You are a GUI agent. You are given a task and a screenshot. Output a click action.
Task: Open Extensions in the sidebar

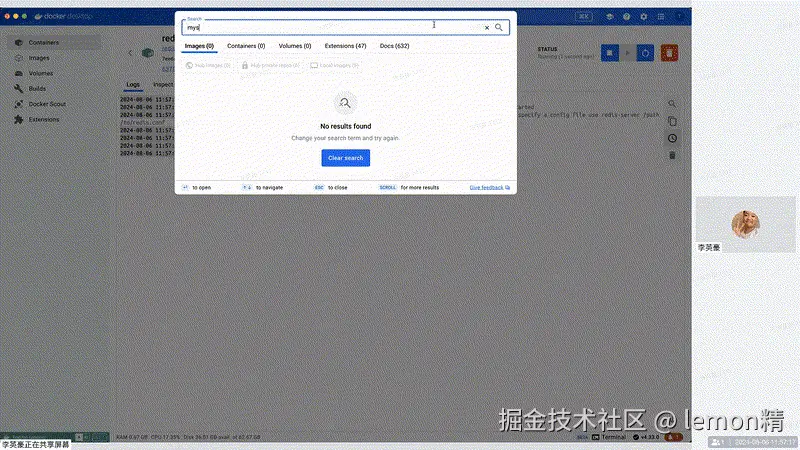coord(54,119)
